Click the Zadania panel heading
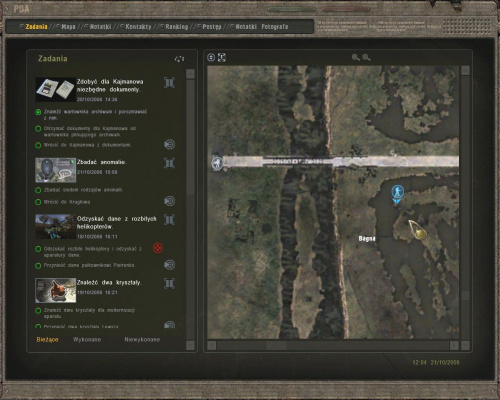This screenshot has width=500, height=400. [x=52, y=59]
